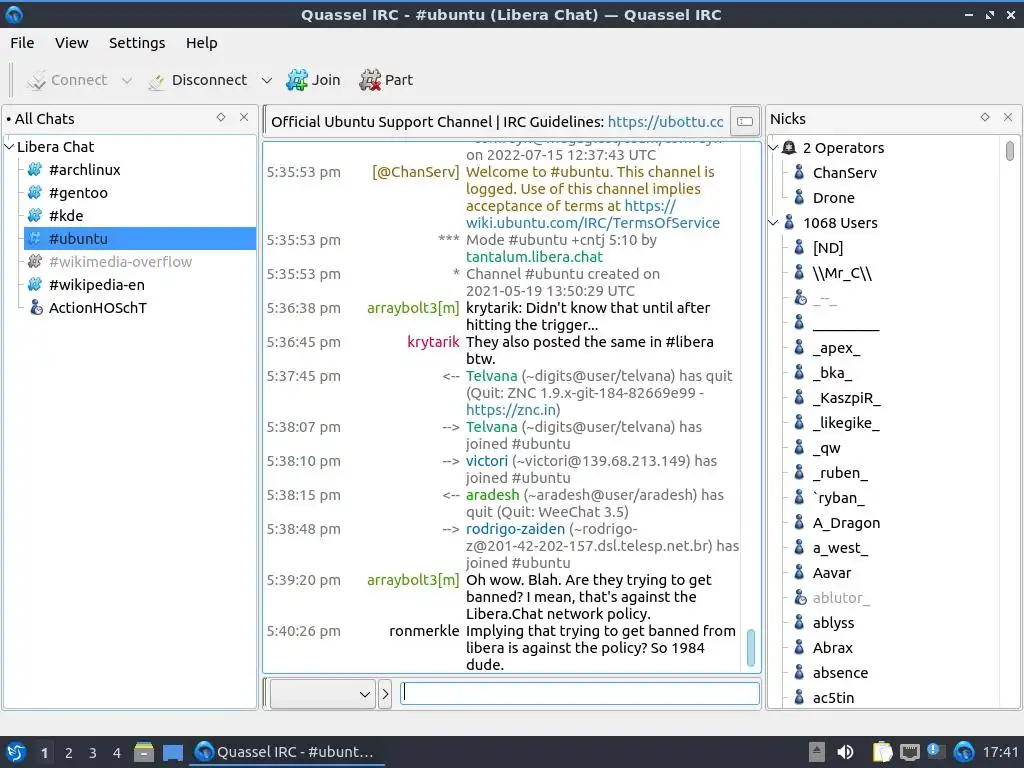Select \\Mr_C\\ in the nick list
Screen dimensions: 1024x768
[x=842, y=273]
